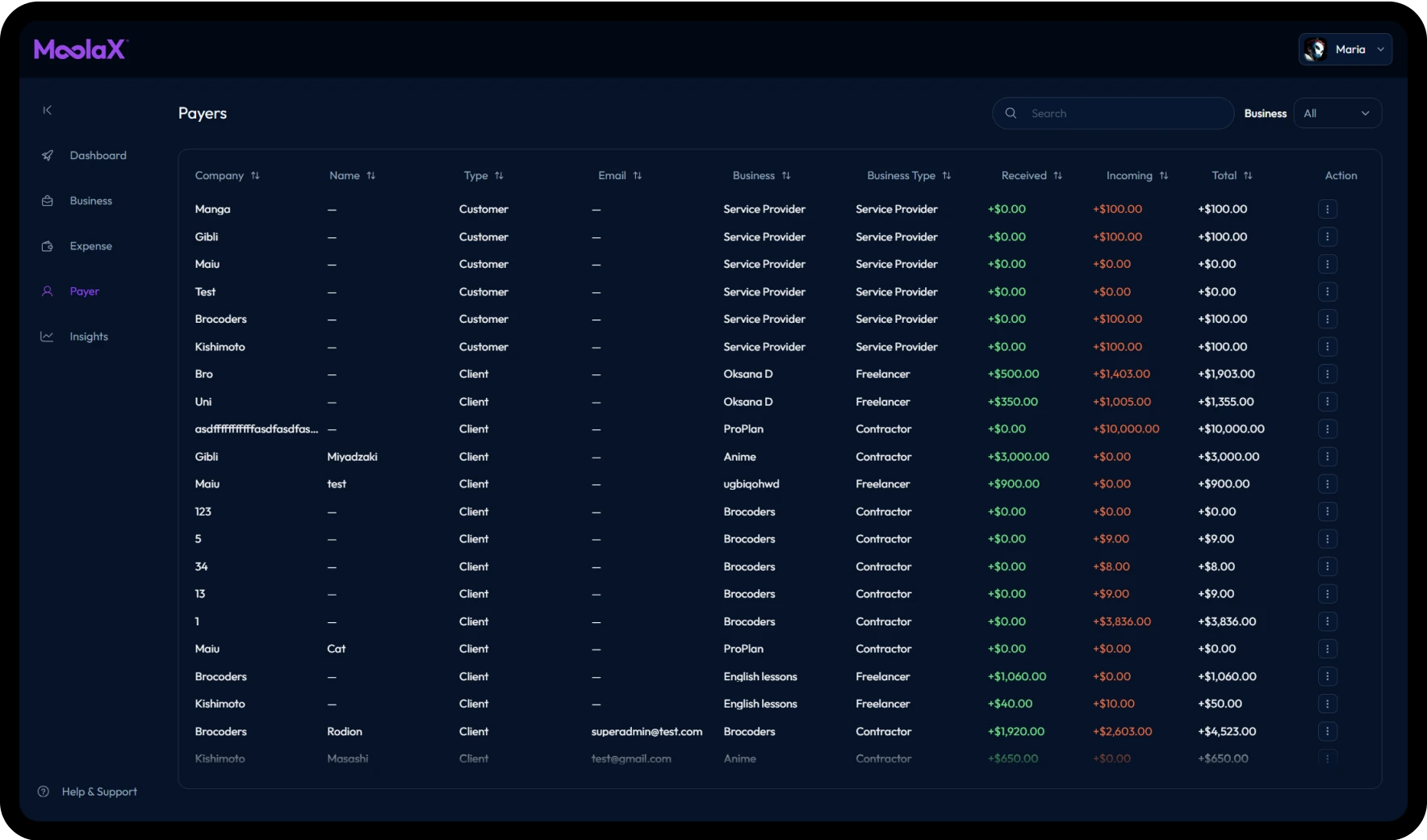Sort by the Email column arrows

638,176
